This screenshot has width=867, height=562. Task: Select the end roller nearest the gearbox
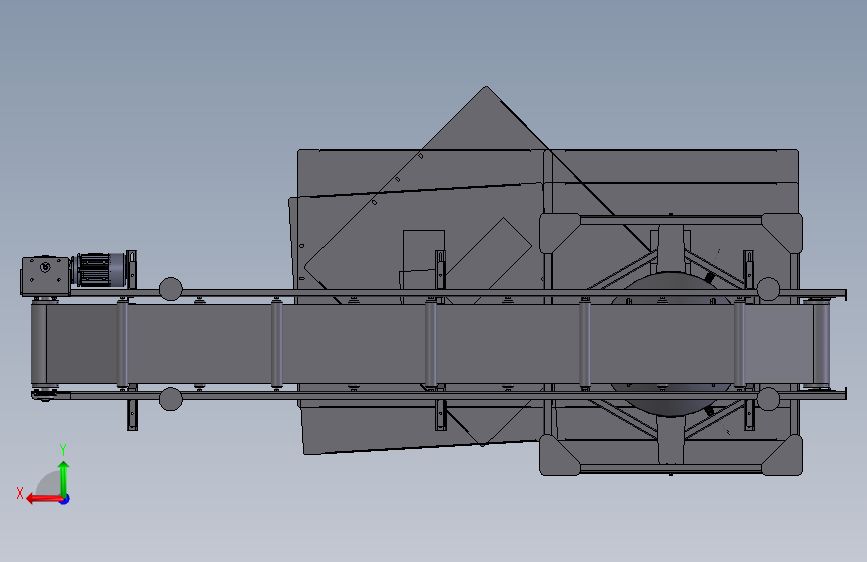click(39, 344)
